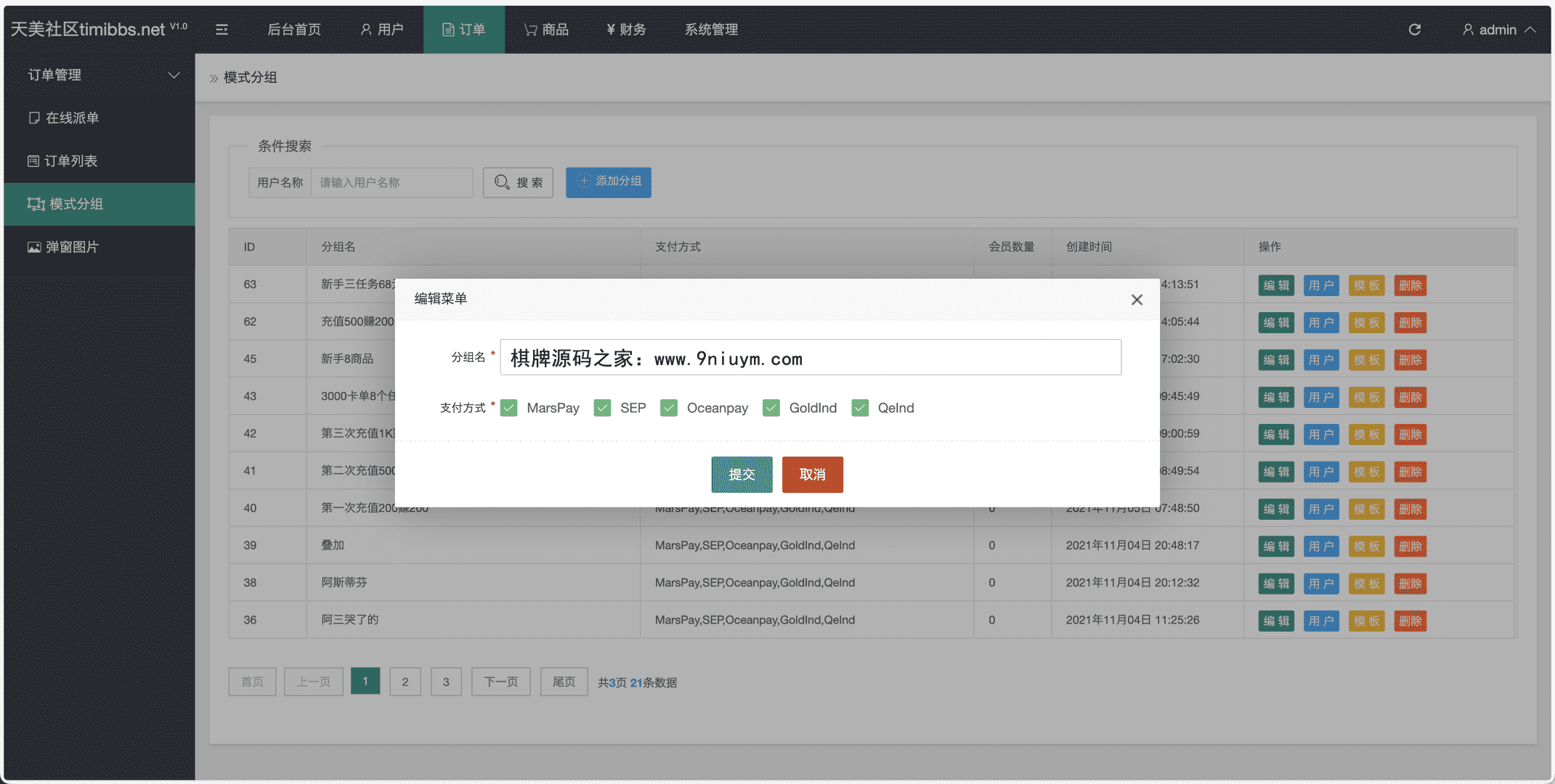Toggle the SEP checkbox
The height and width of the screenshot is (784, 1555).
602,408
